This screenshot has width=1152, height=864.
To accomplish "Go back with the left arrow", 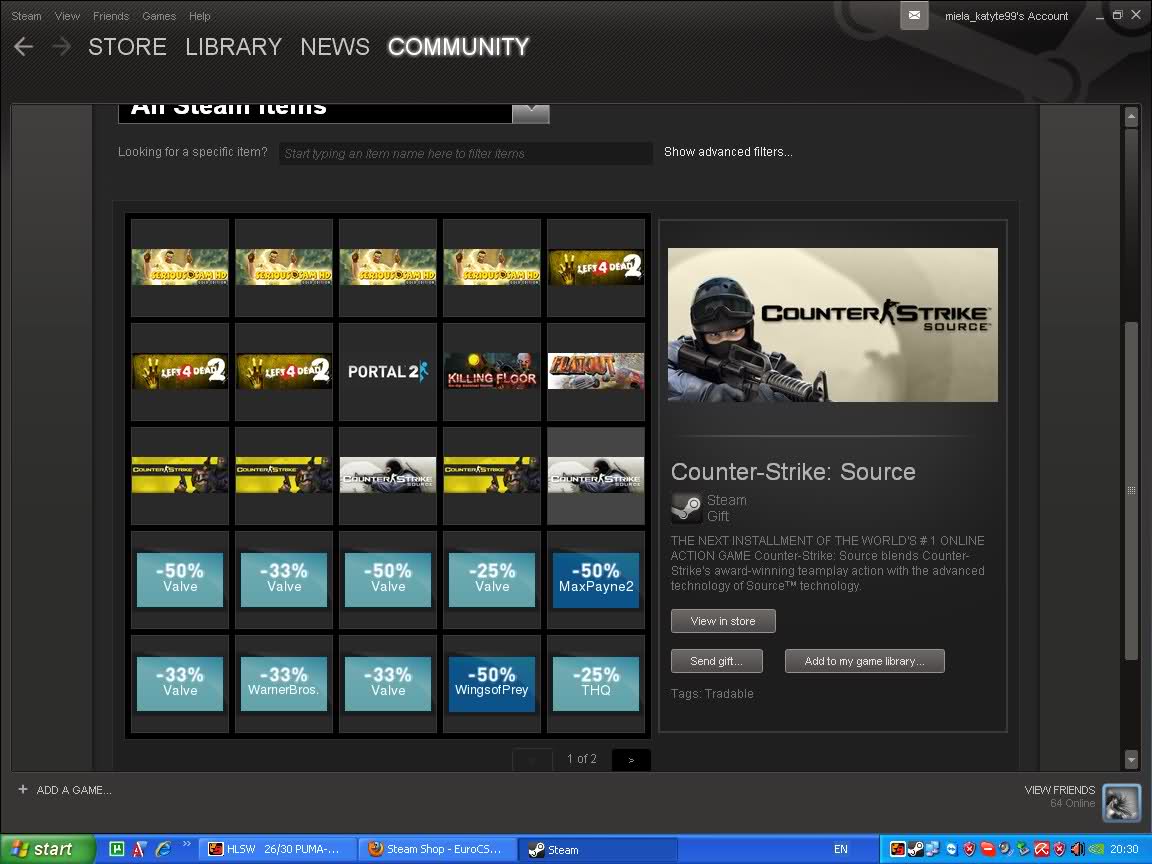I will point(24,47).
